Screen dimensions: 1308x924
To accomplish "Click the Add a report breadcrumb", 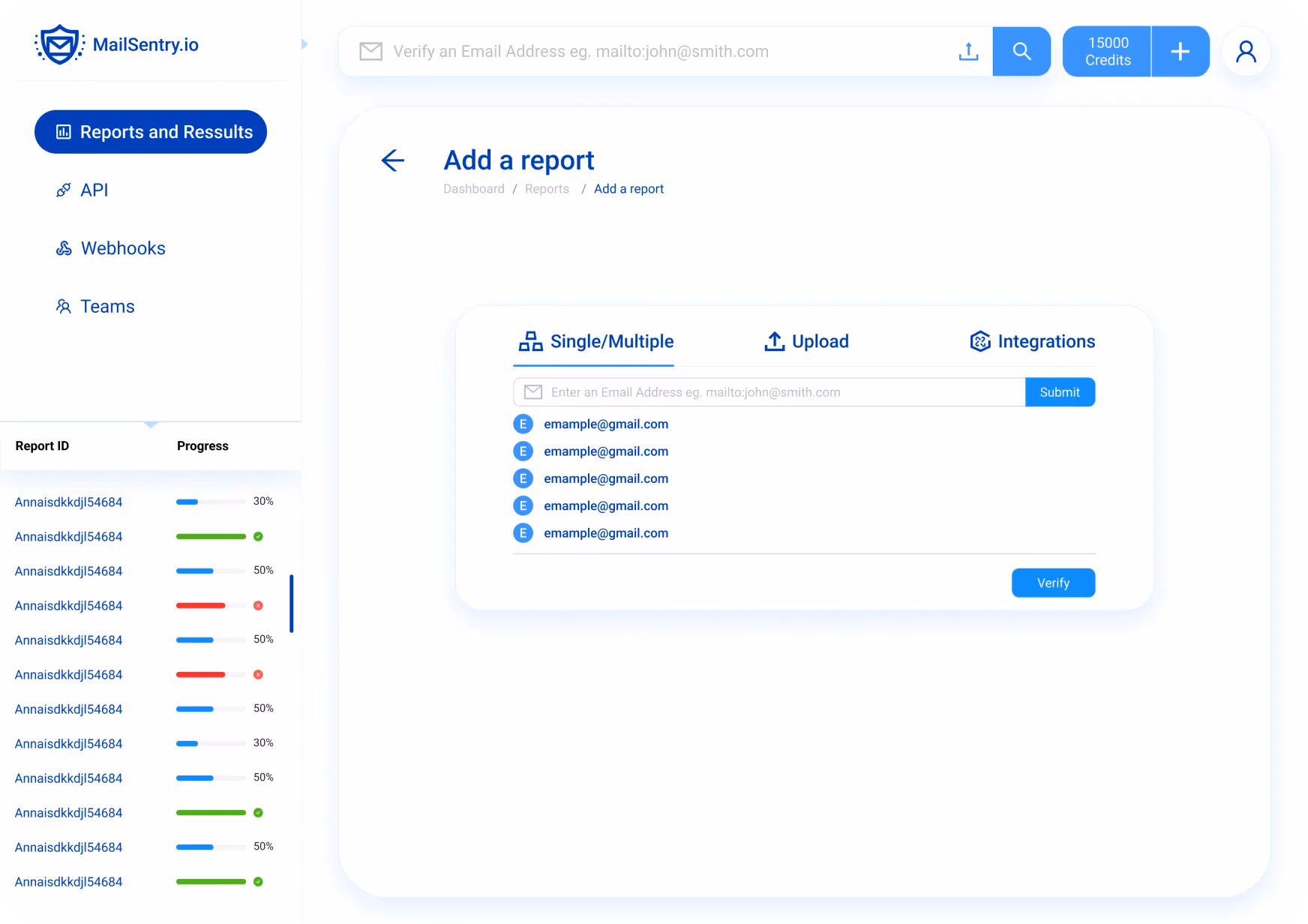I will [628, 189].
